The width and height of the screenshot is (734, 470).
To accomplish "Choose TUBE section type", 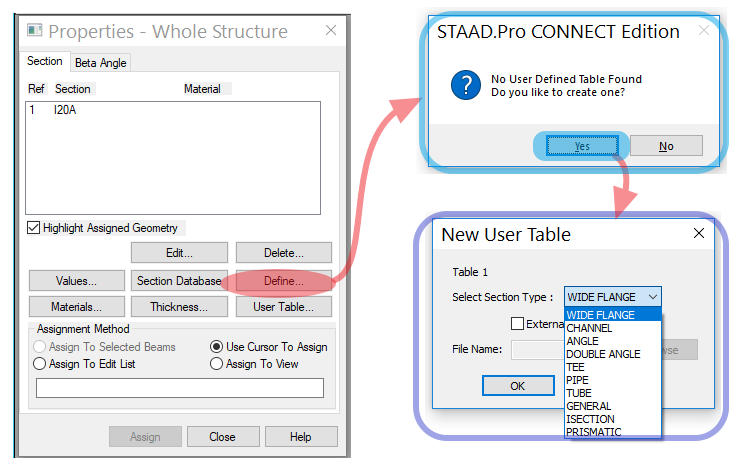I will (613, 393).
